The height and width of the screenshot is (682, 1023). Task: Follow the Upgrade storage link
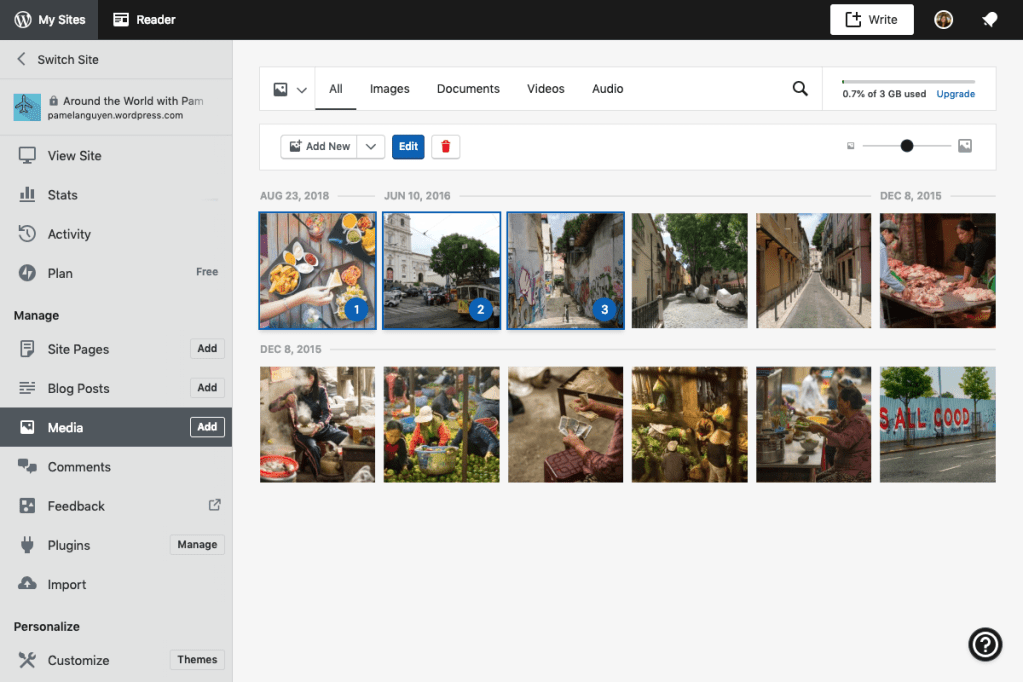click(955, 94)
